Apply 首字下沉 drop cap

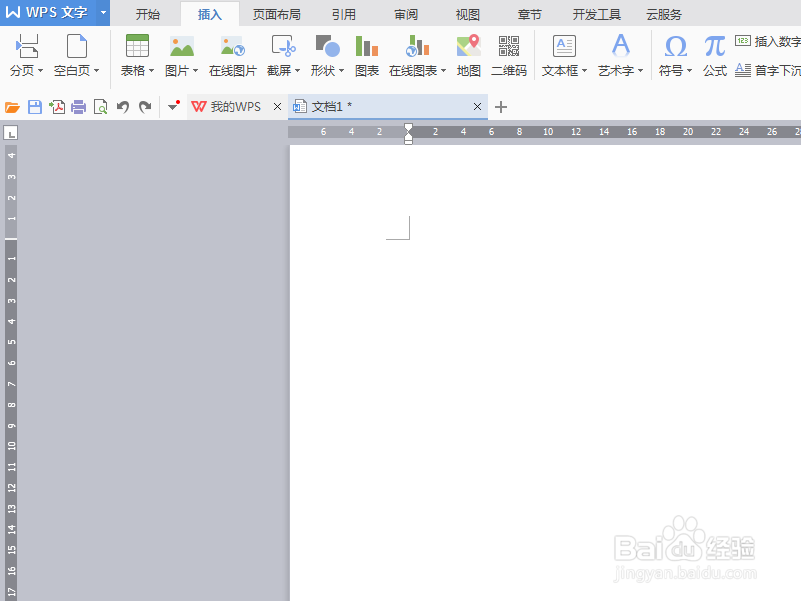click(768, 70)
